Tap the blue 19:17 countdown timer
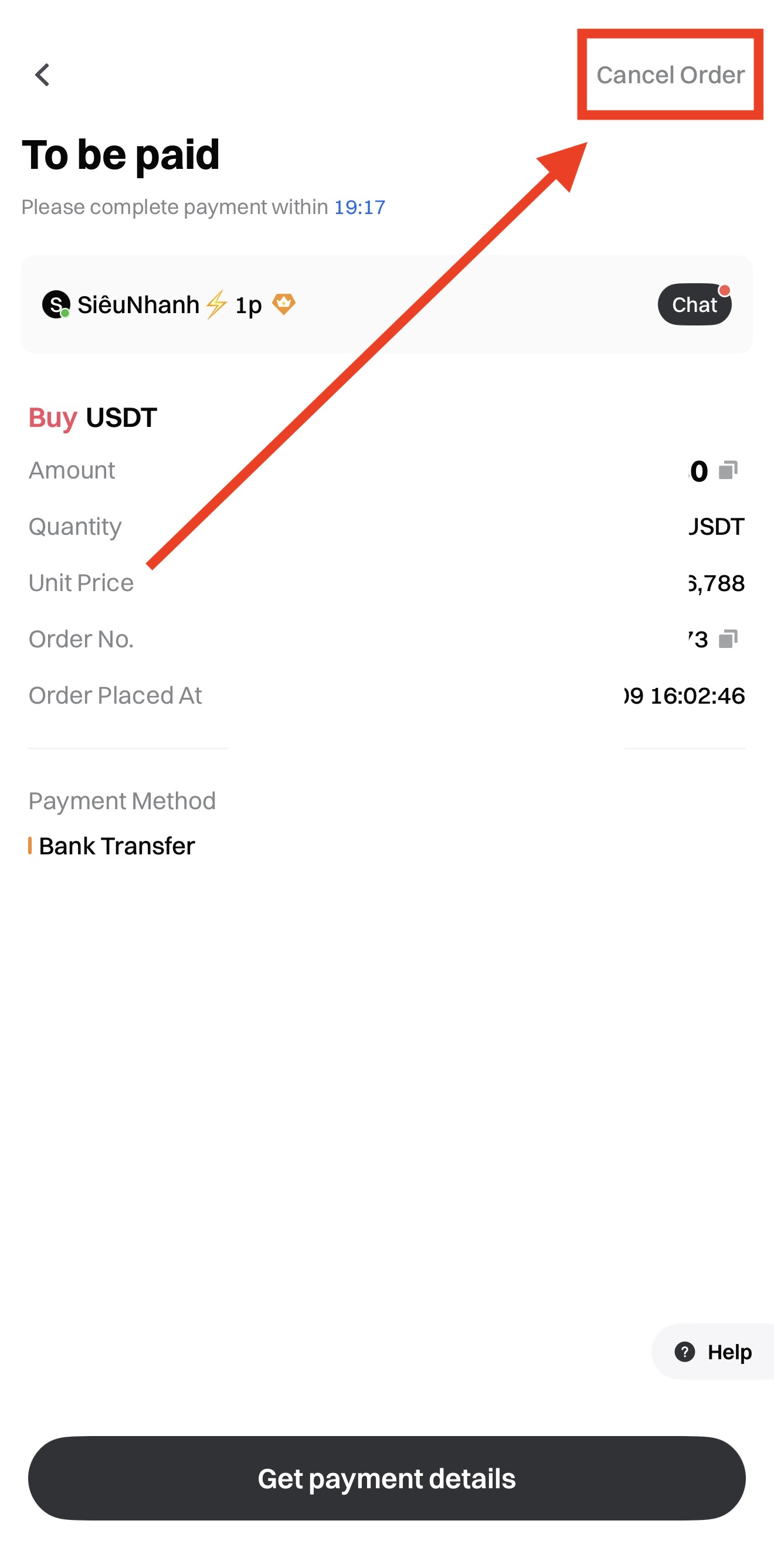The height and width of the screenshot is (1568, 774). 359,208
